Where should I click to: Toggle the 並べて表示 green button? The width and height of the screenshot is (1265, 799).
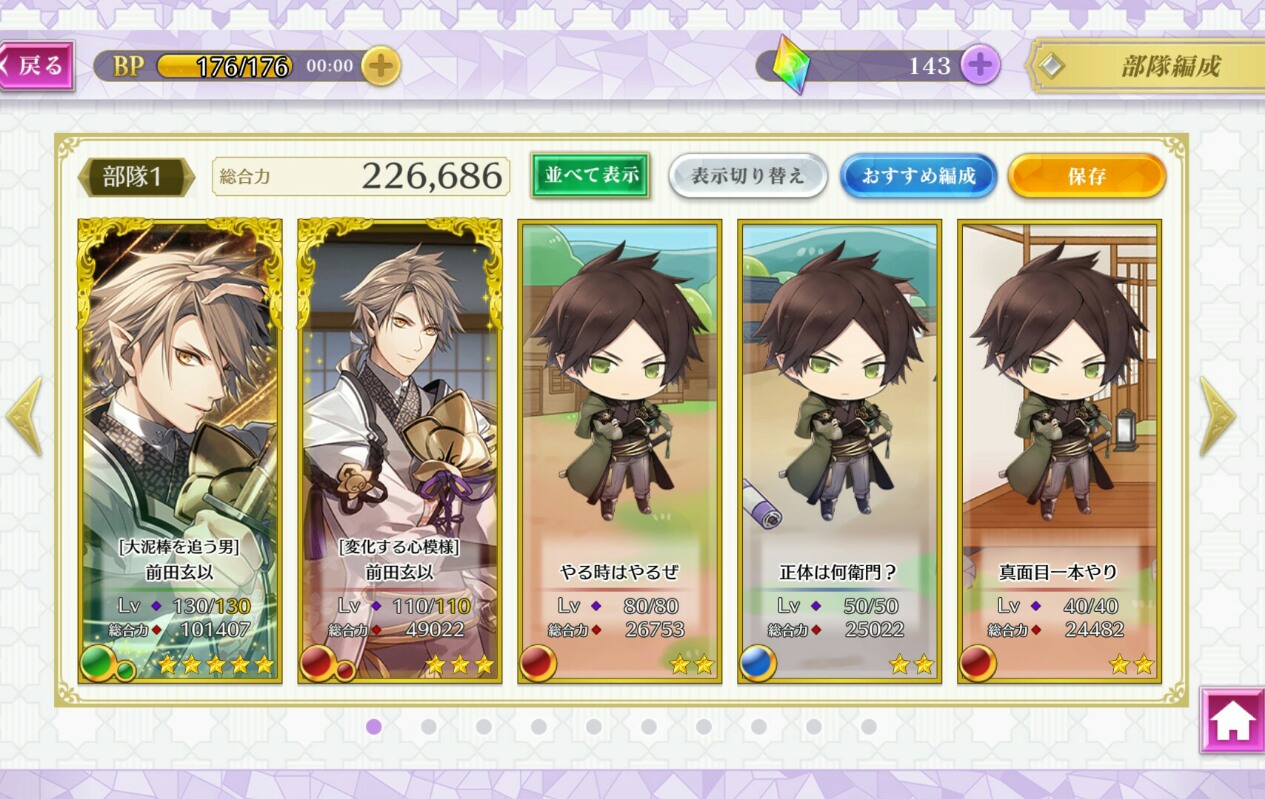591,175
